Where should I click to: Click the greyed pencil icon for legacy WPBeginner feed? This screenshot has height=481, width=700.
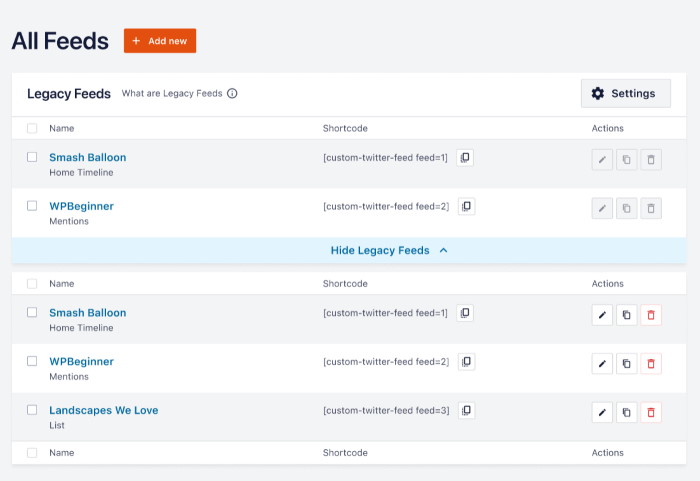602,208
